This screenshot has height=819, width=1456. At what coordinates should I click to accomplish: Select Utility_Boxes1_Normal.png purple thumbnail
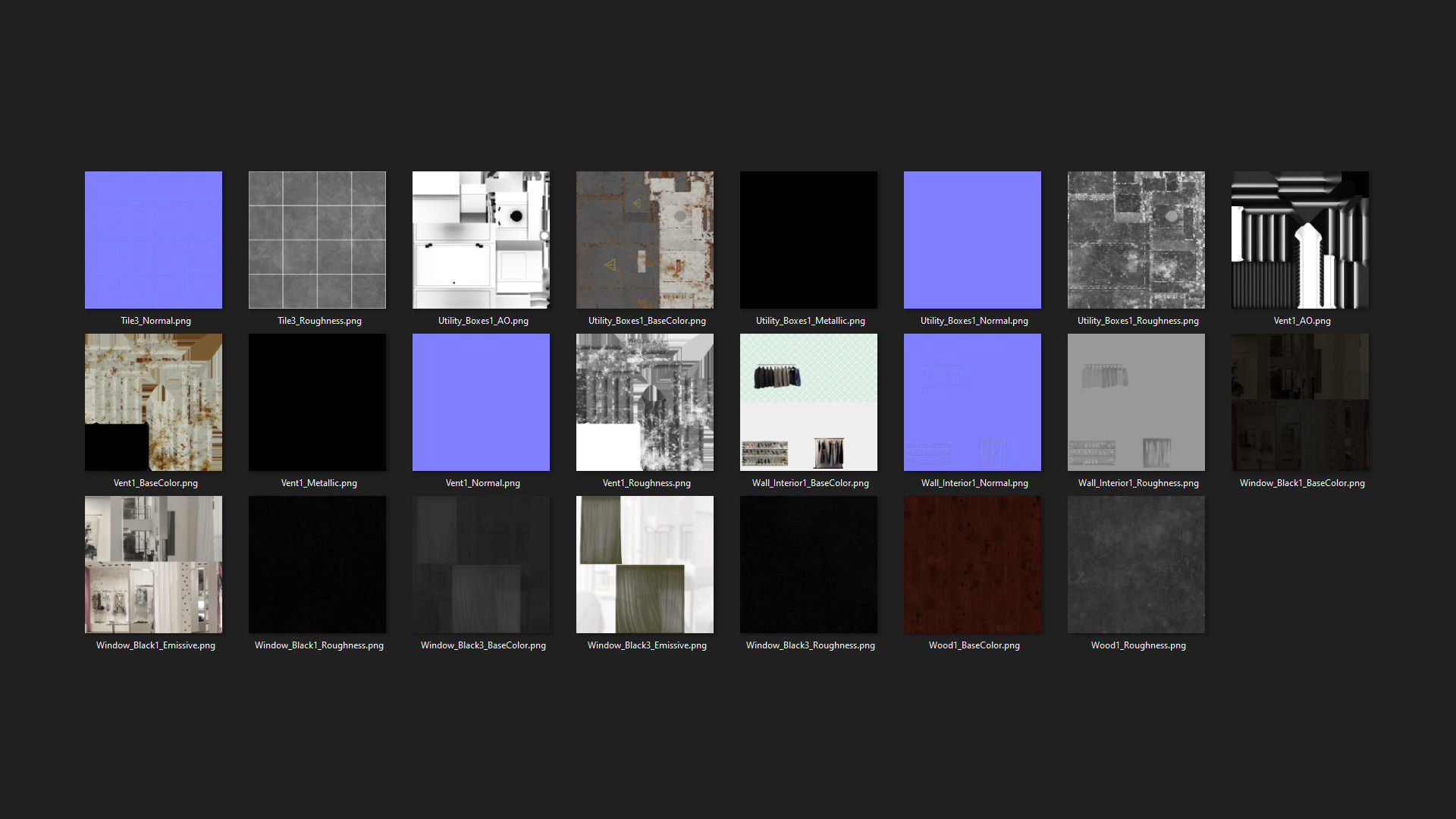click(x=972, y=240)
